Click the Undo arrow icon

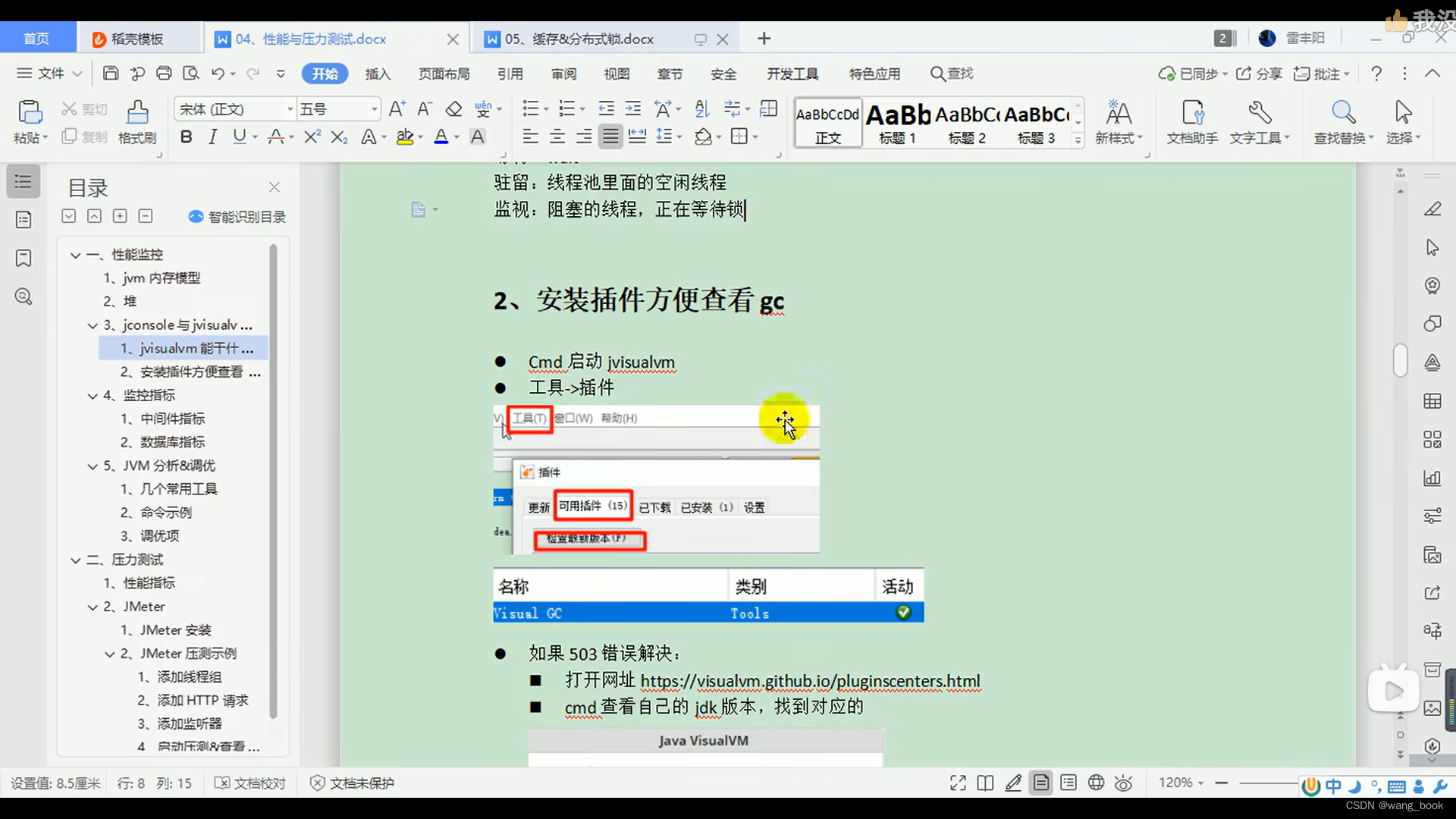(x=218, y=74)
